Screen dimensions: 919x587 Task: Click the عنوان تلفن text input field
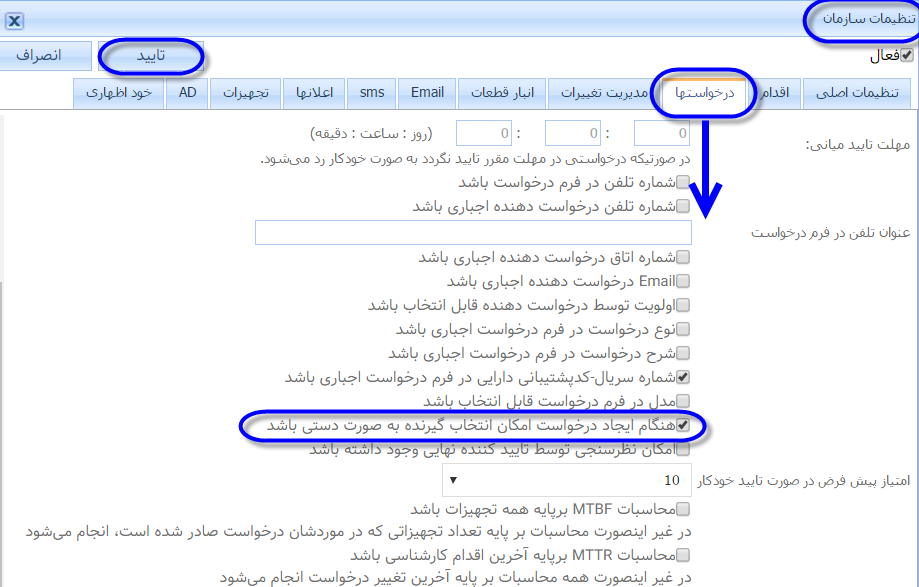(x=472, y=232)
